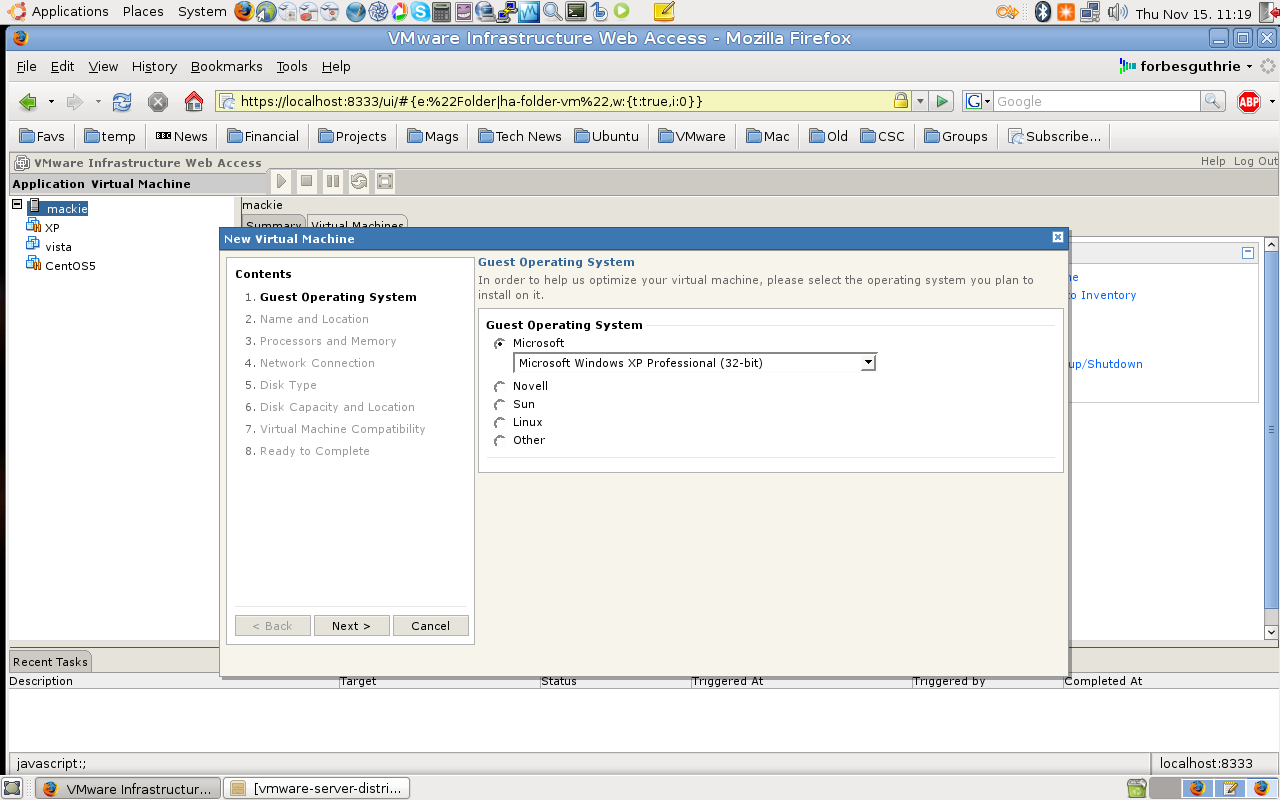Open the Tech News bookmark folder
This screenshot has width=1280, height=800.
(519, 136)
